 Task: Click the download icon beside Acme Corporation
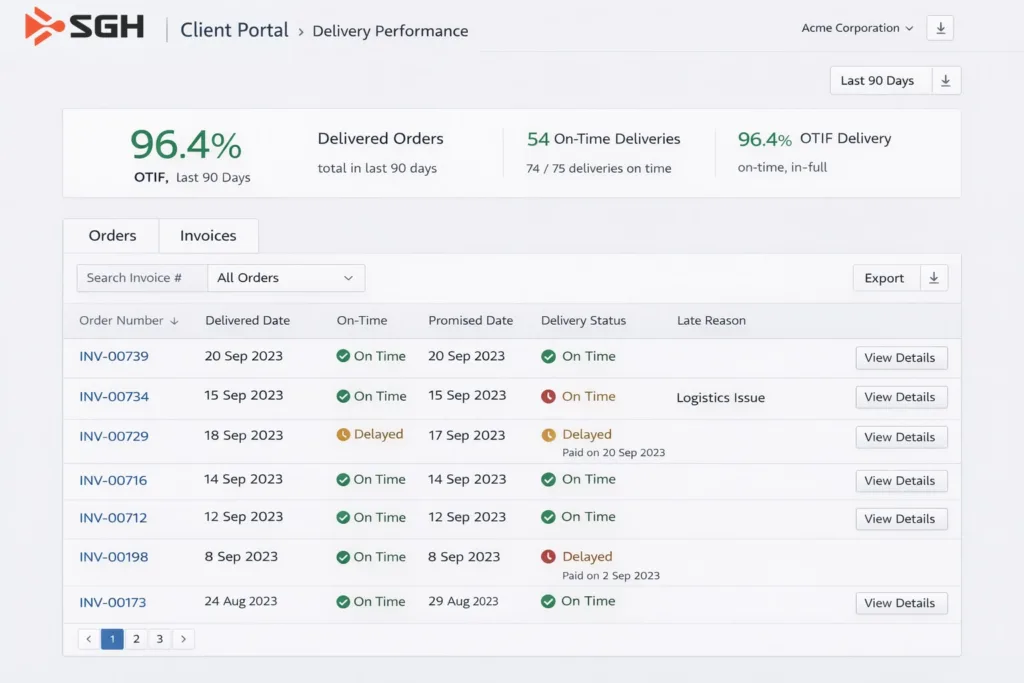[940, 28]
